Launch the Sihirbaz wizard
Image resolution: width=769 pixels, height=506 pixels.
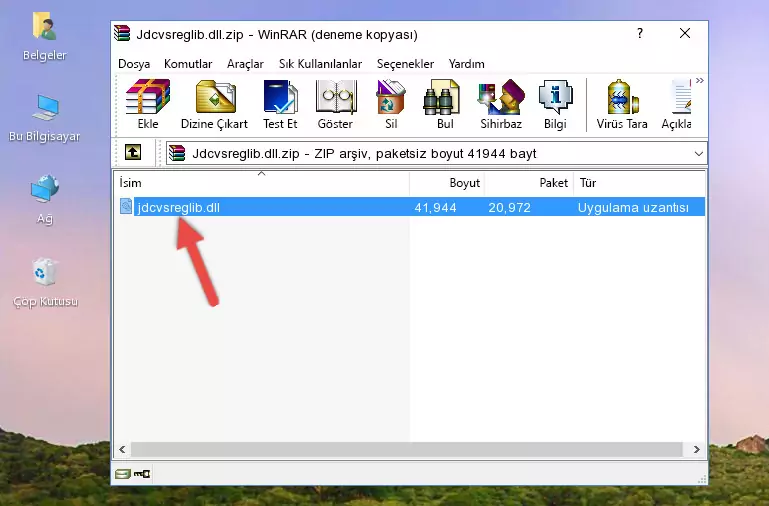pos(501,104)
